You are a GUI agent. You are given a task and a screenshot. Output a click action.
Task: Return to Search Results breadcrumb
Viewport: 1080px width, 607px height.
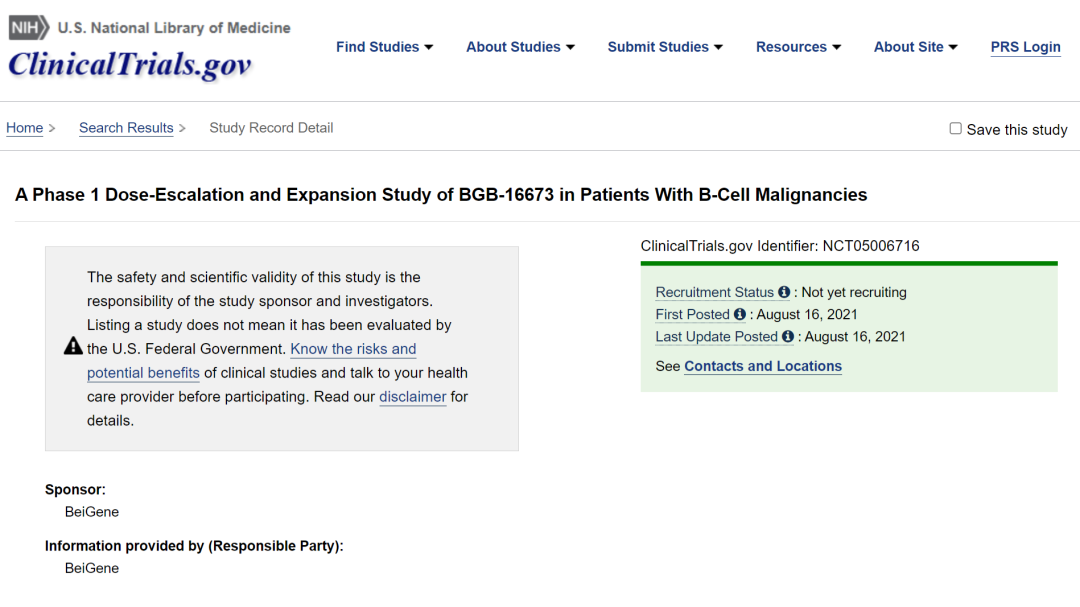126,127
